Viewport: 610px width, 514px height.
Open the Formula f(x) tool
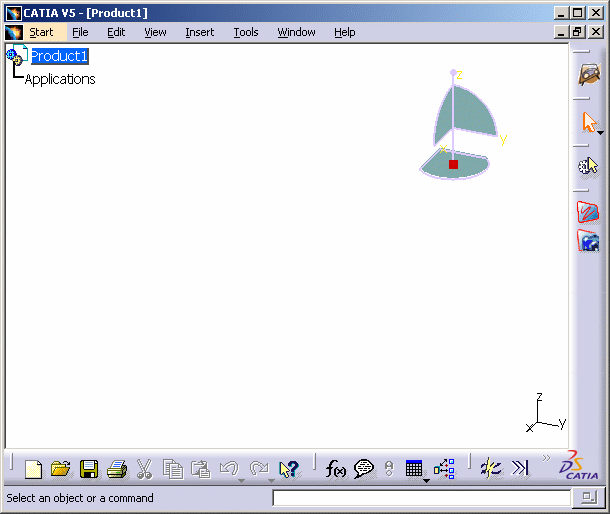[x=336, y=469]
